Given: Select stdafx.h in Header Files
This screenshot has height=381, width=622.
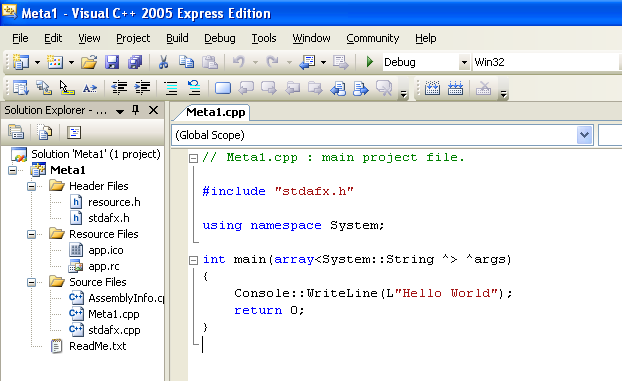Looking at the screenshot, I should (109, 218).
